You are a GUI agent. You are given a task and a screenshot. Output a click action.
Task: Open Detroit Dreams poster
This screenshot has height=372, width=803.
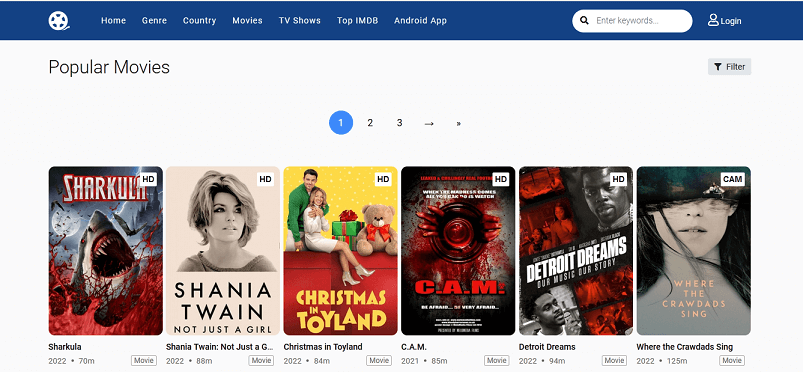(x=576, y=251)
